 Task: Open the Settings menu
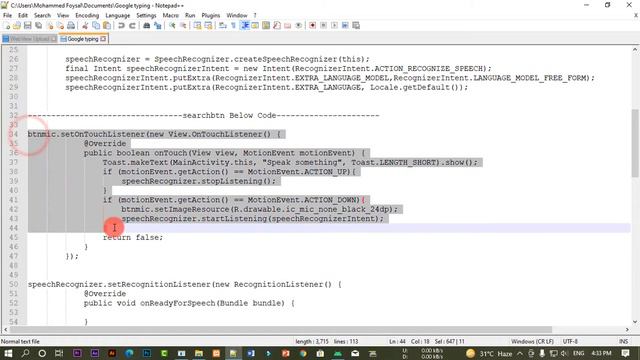coord(146,16)
